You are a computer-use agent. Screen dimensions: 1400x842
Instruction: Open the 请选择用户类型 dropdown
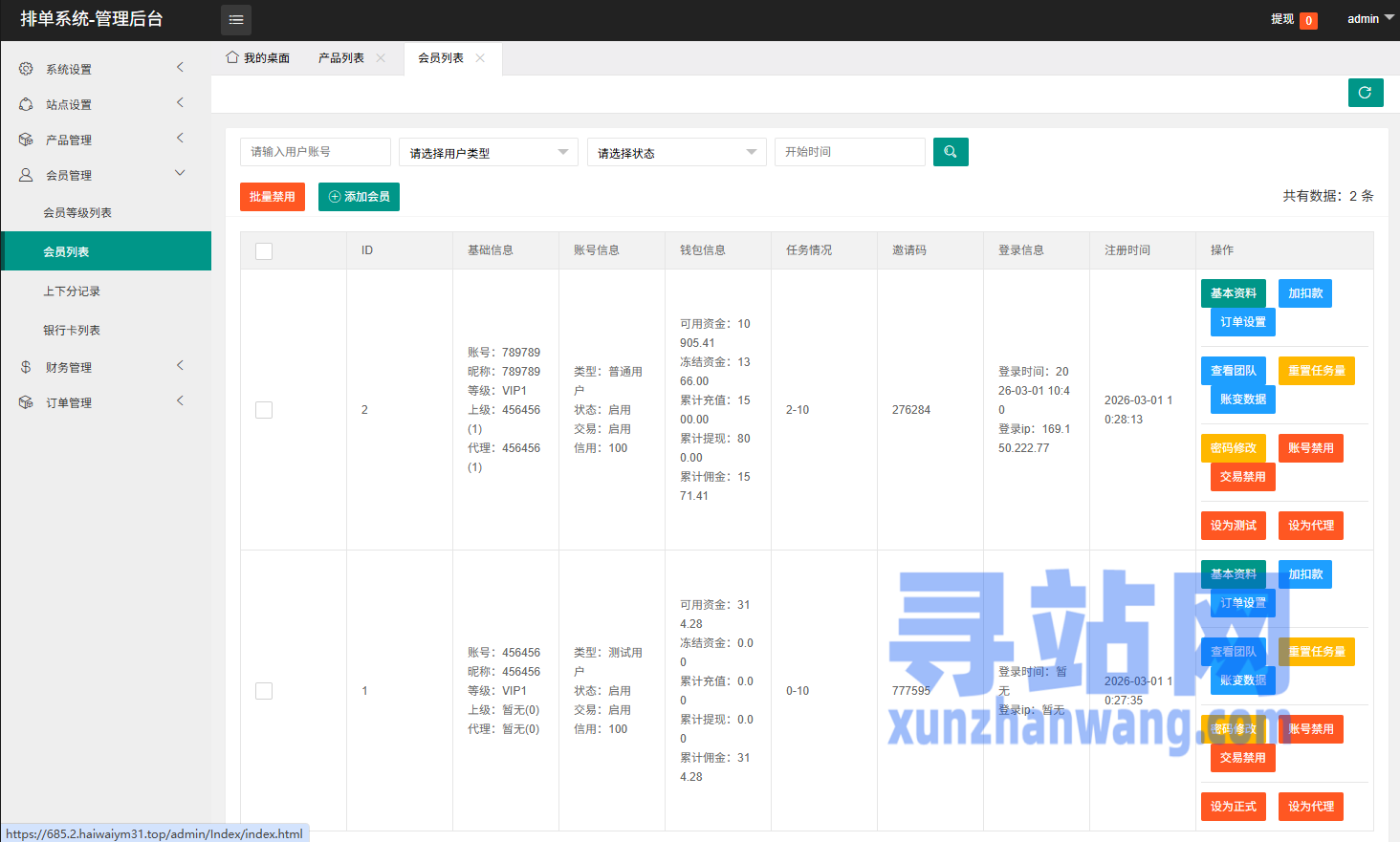click(x=488, y=152)
